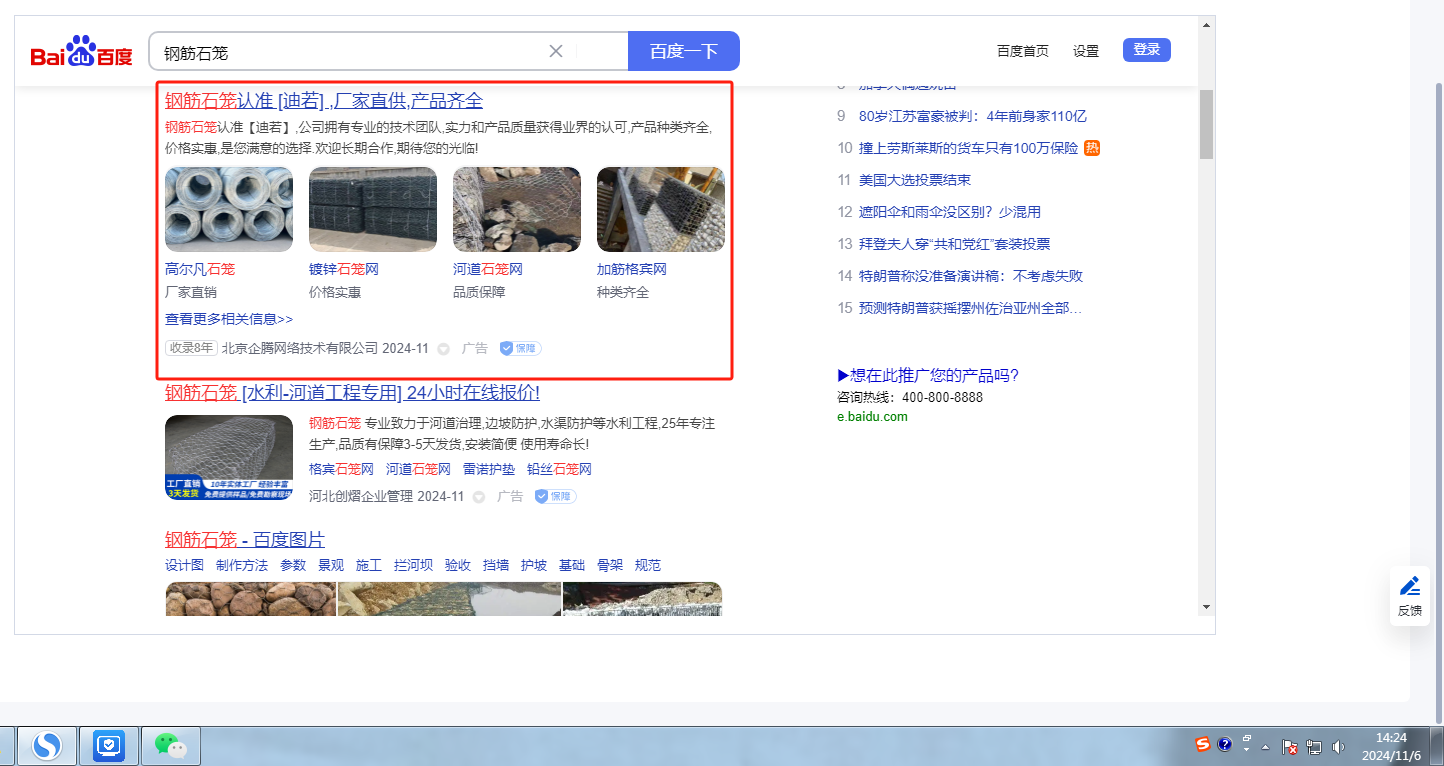This screenshot has height=766, width=1444.
Task: Open hot item 9 about 江苏富豪
Action: [x=973, y=116]
